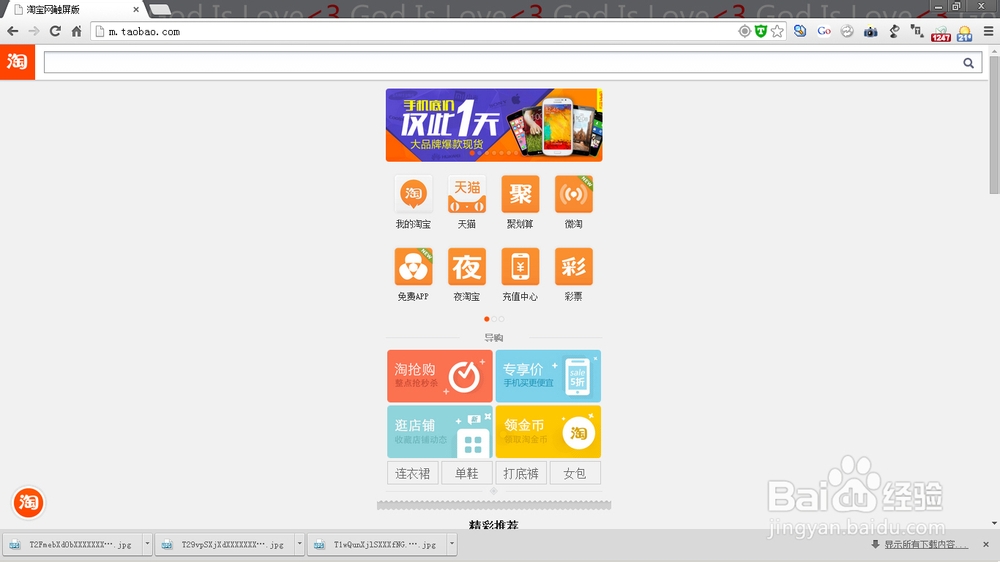Open the 夜淘宝 icon
Screen dimensions: 1000x562
pos(467,274)
